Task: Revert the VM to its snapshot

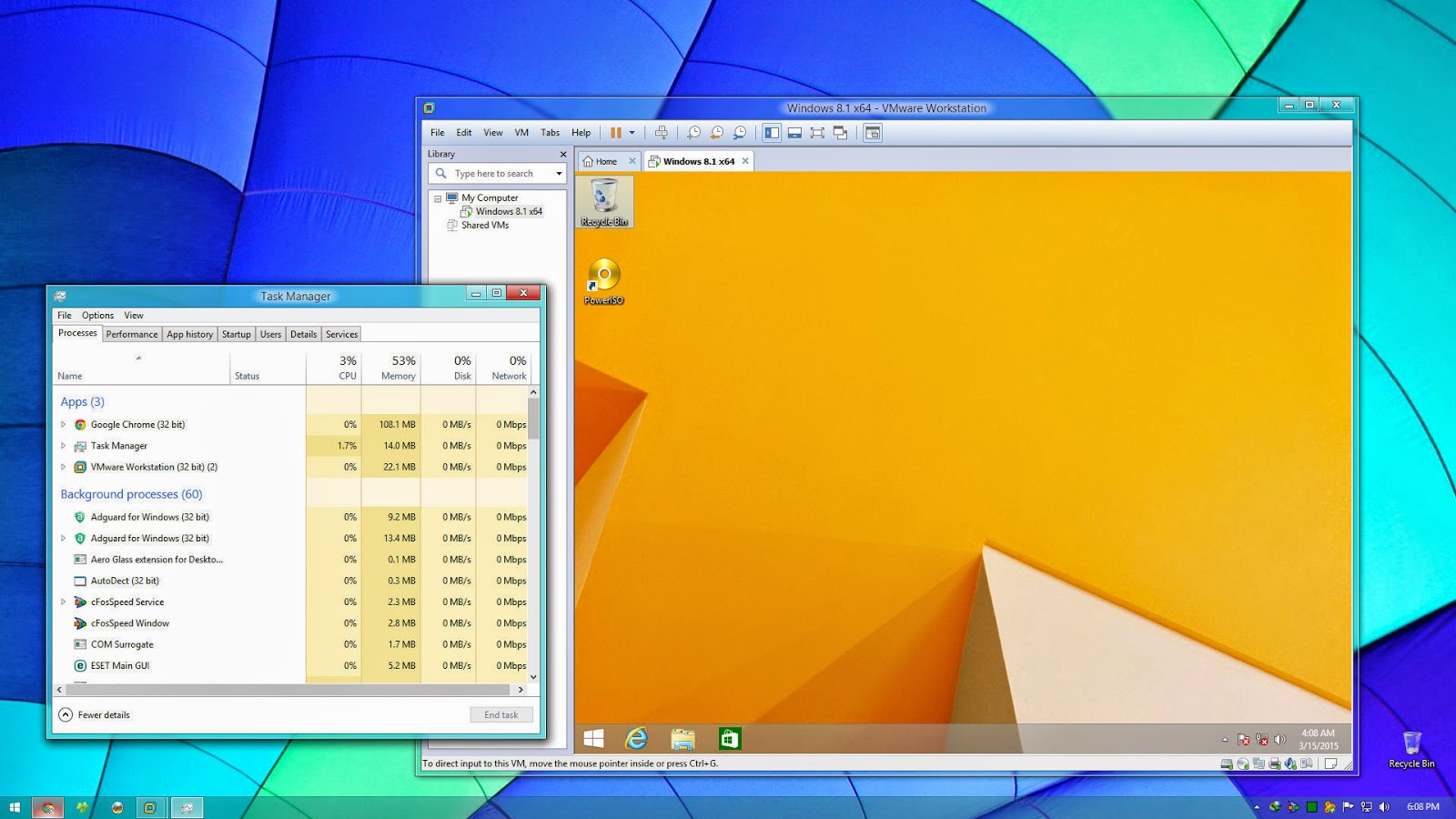Action: (x=716, y=133)
